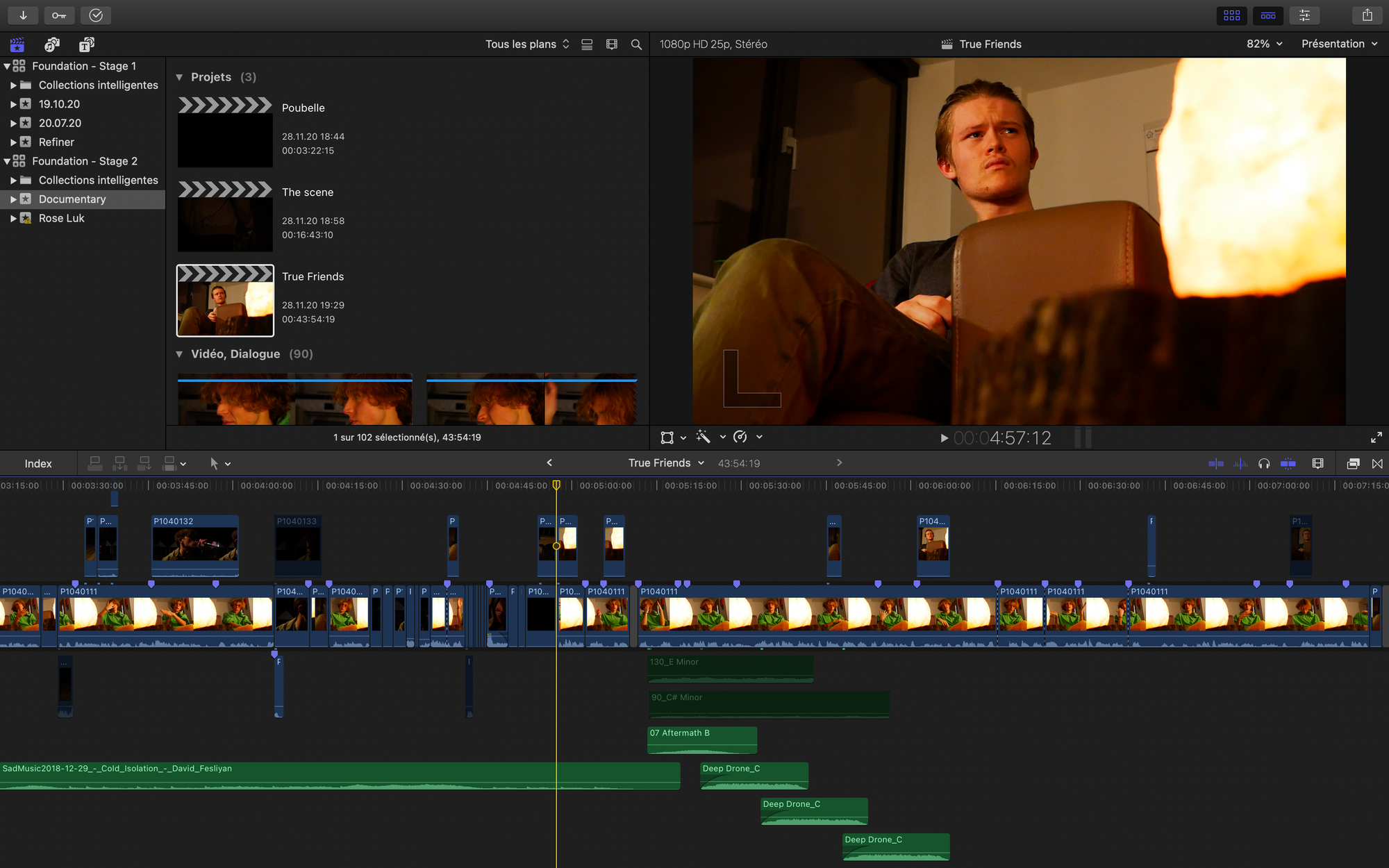
Task: Enter full screen viewer mode
Action: pyautogui.click(x=1376, y=437)
